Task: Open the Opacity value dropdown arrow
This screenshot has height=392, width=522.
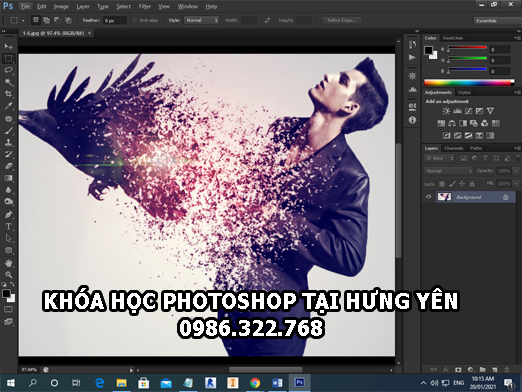Action: (516, 171)
